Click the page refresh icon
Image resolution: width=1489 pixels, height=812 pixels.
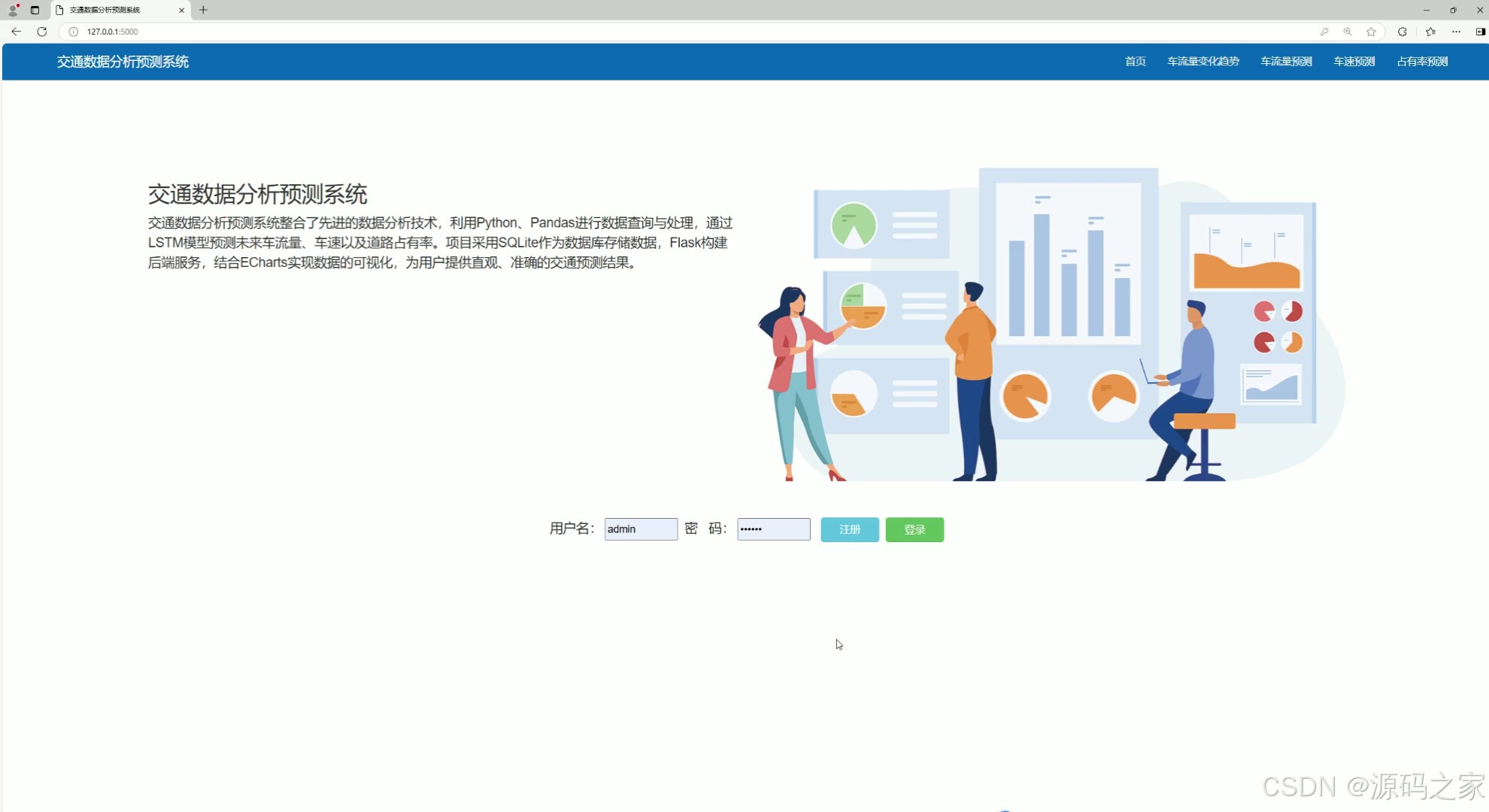click(x=41, y=32)
